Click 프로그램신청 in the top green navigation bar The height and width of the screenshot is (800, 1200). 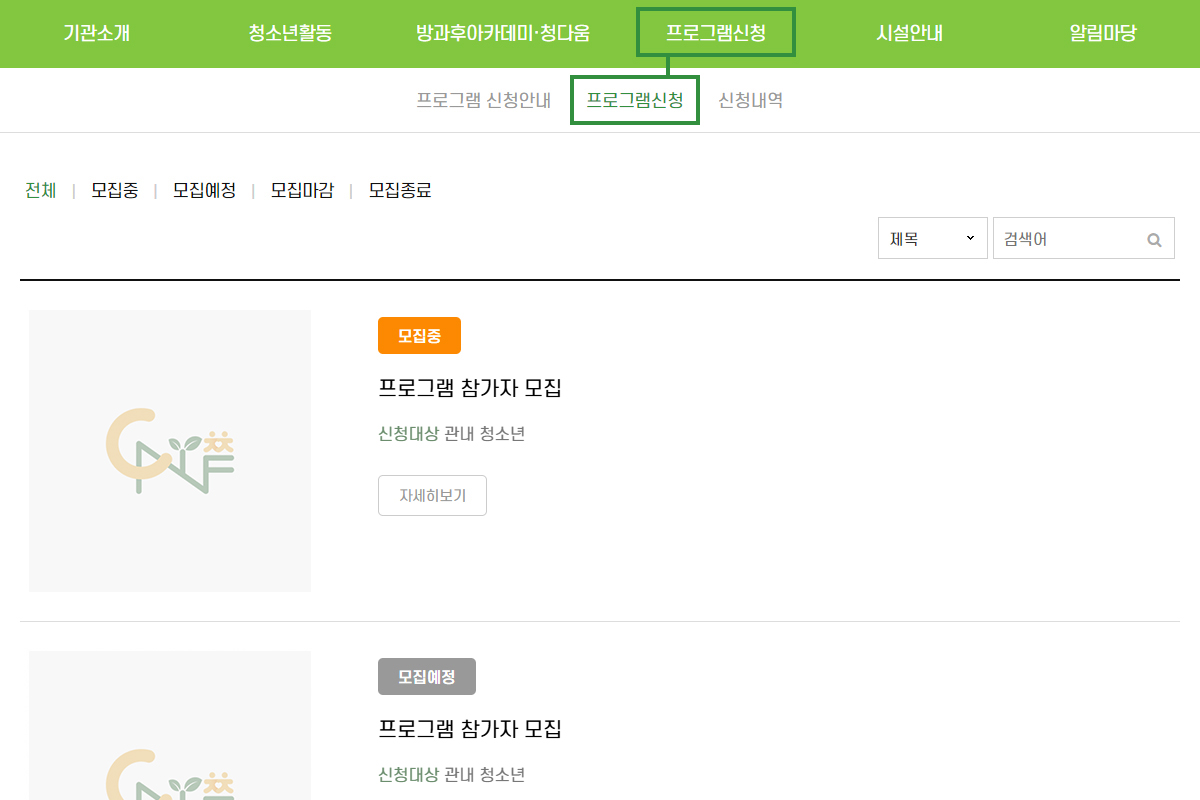point(716,33)
